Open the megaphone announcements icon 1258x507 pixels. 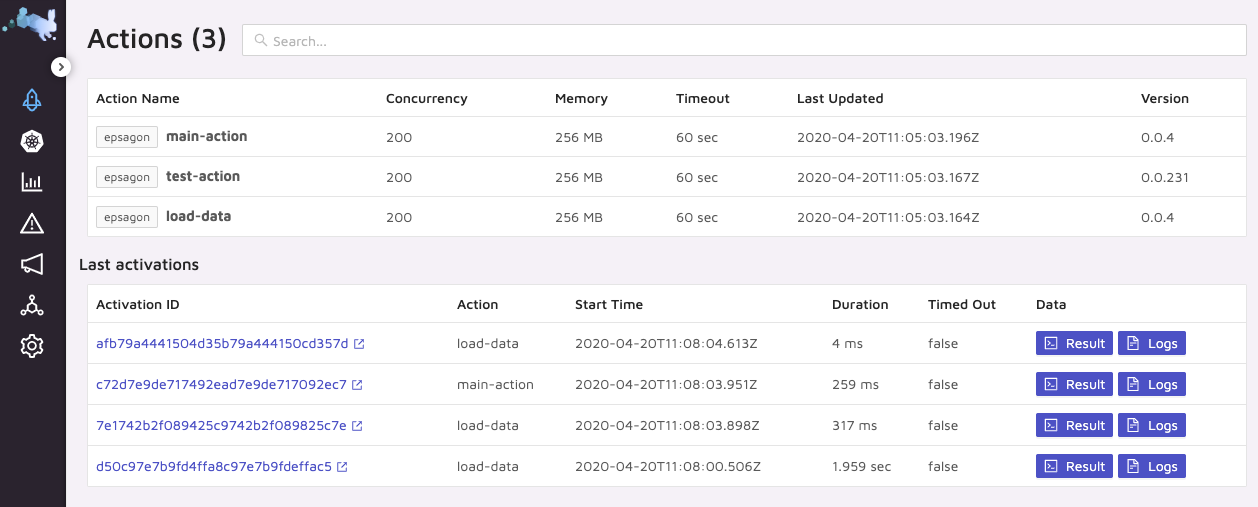[32, 264]
